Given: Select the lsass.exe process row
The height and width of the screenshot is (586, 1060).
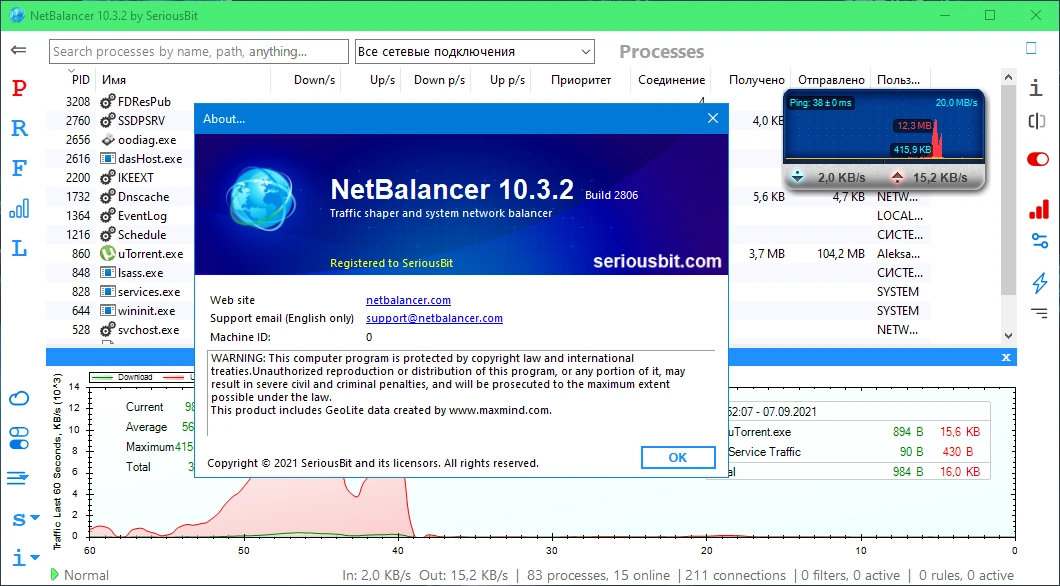Looking at the screenshot, I should coord(488,273).
